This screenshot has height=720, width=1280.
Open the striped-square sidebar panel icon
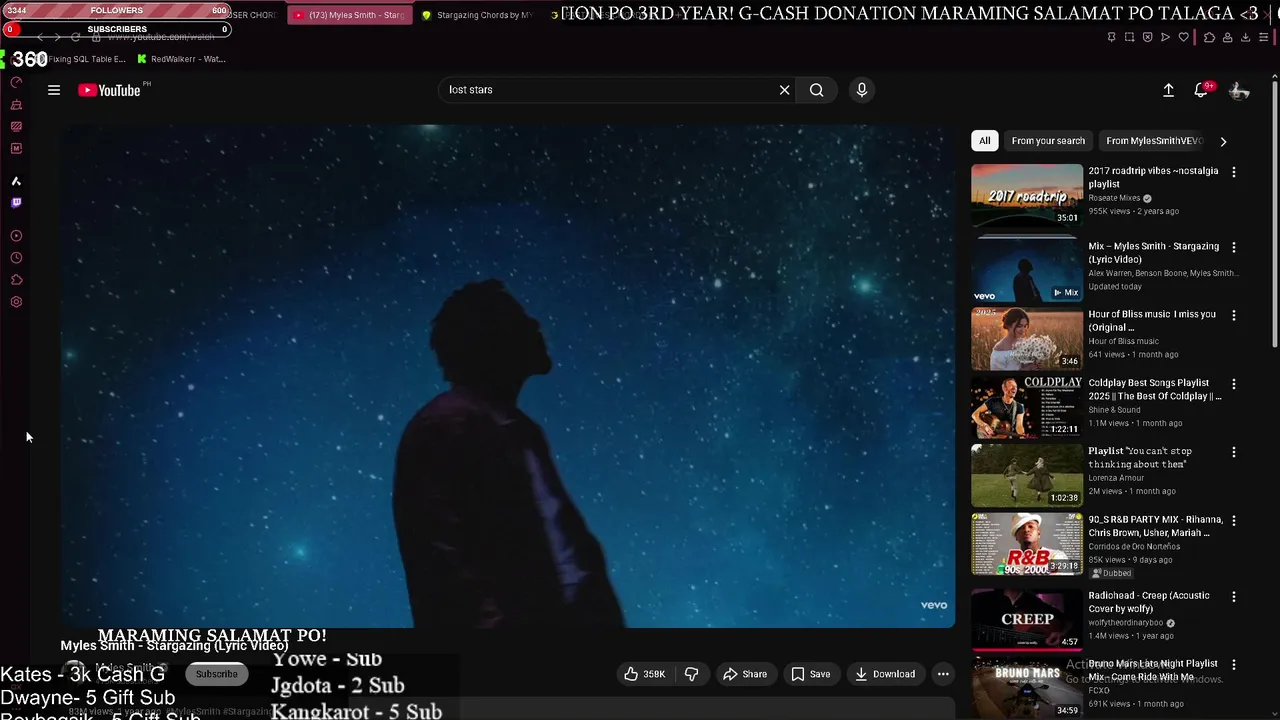click(16, 126)
